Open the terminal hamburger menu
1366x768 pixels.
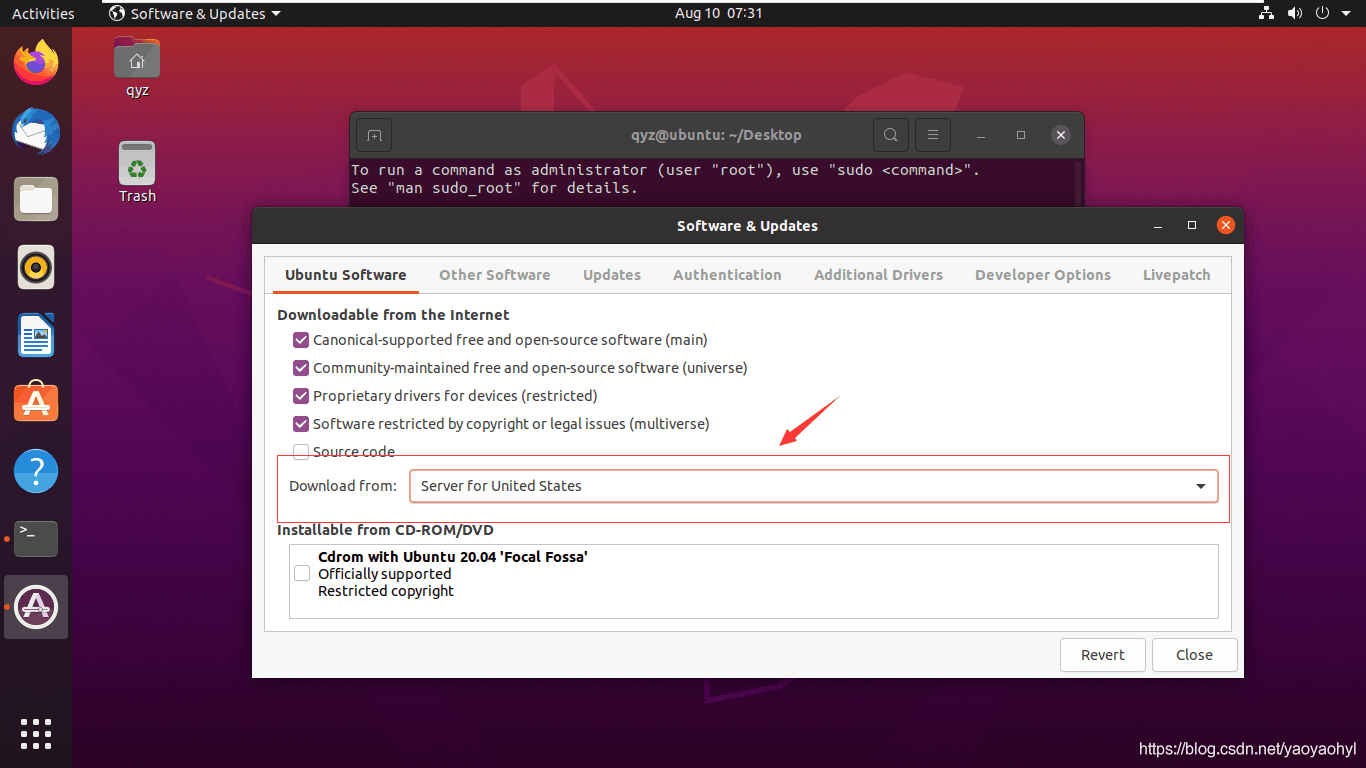point(933,135)
